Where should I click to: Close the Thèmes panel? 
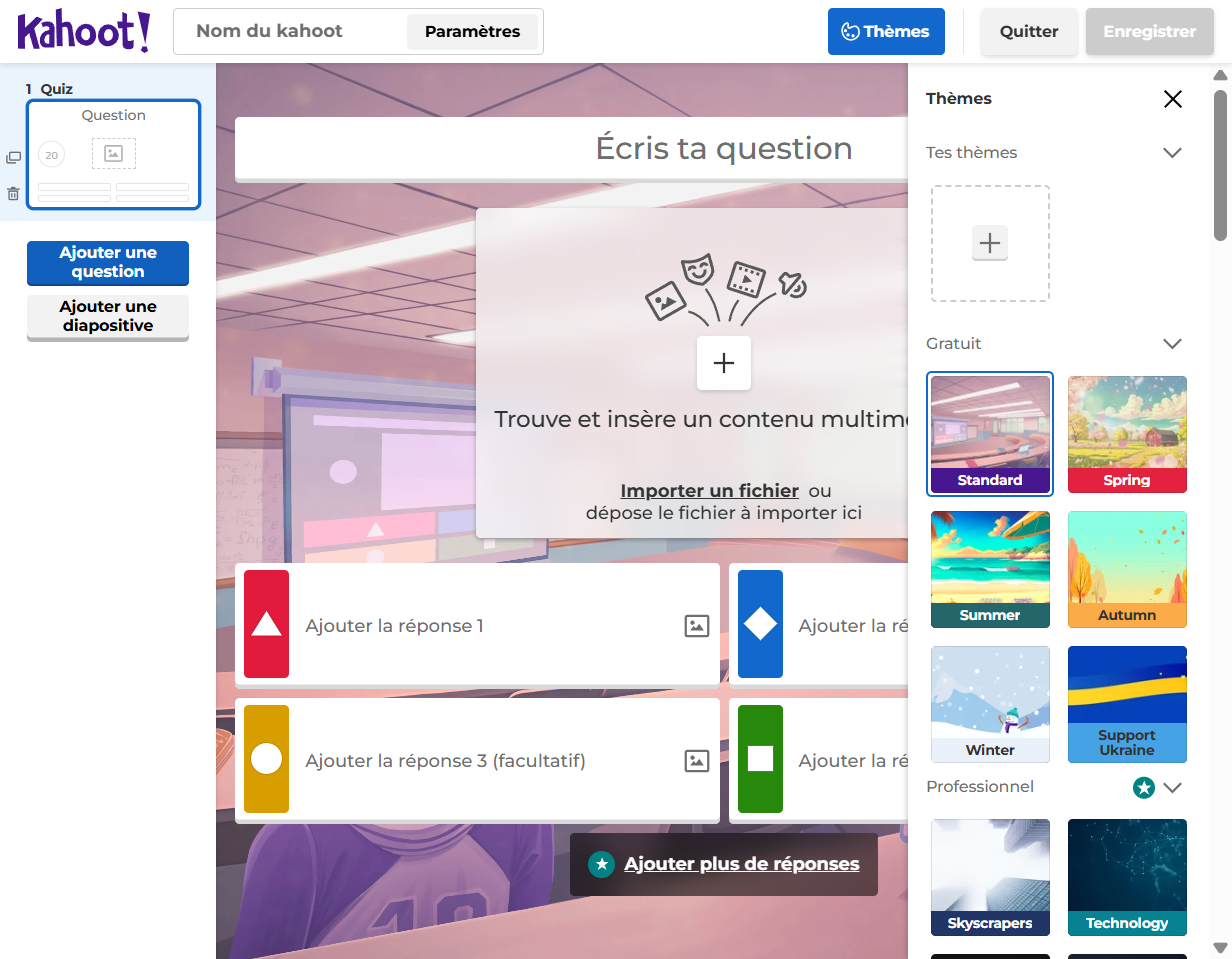(x=1173, y=99)
